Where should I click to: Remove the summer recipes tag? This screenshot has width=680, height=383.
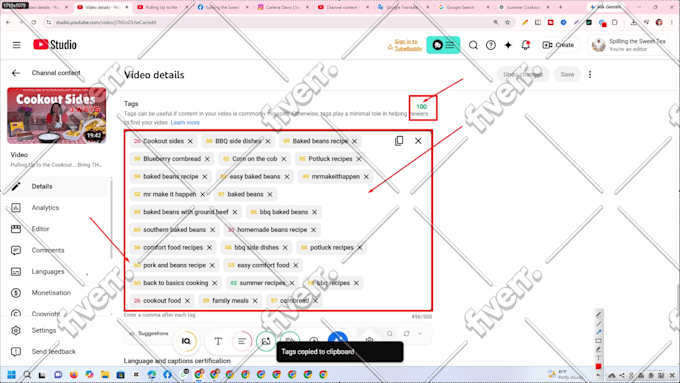292,283
